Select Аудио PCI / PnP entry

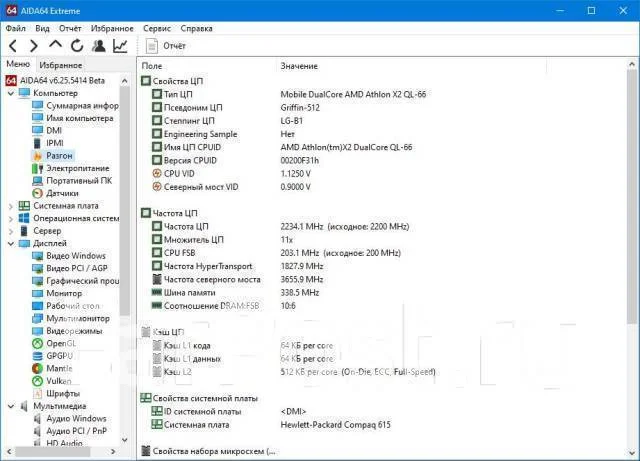[x=70, y=431]
